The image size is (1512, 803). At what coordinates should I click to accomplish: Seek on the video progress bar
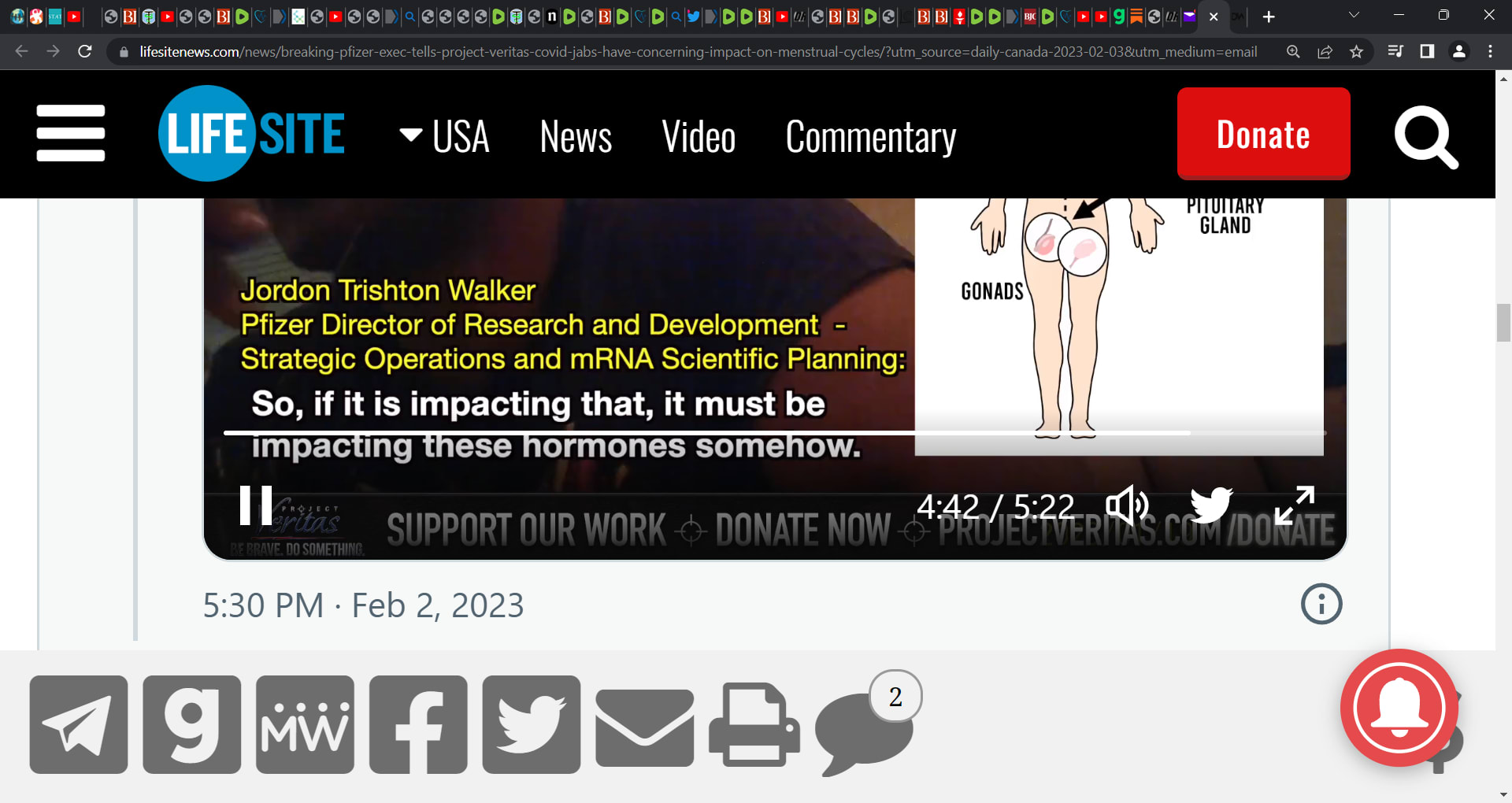click(775, 433)
